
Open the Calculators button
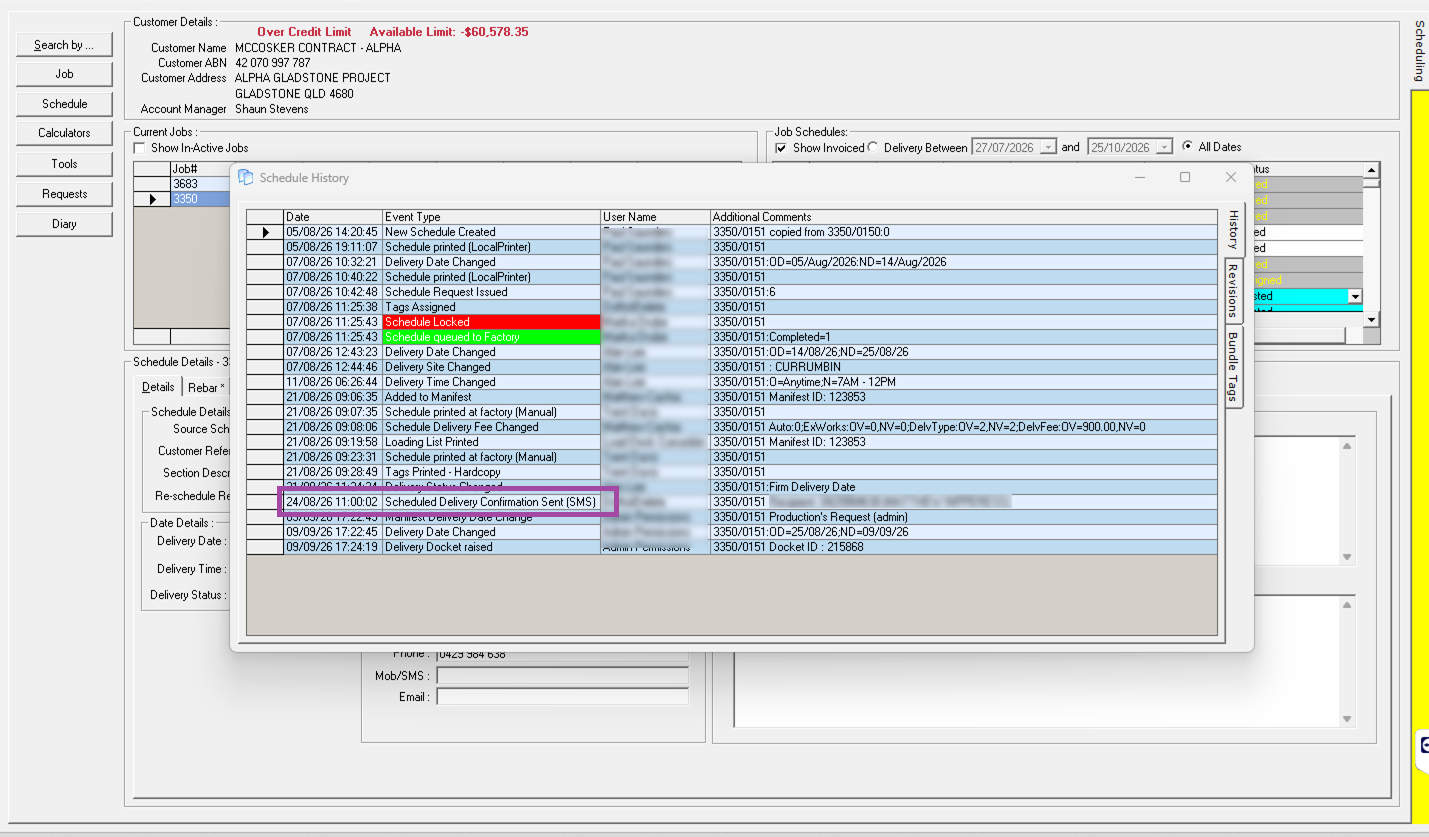click(64, 133)
